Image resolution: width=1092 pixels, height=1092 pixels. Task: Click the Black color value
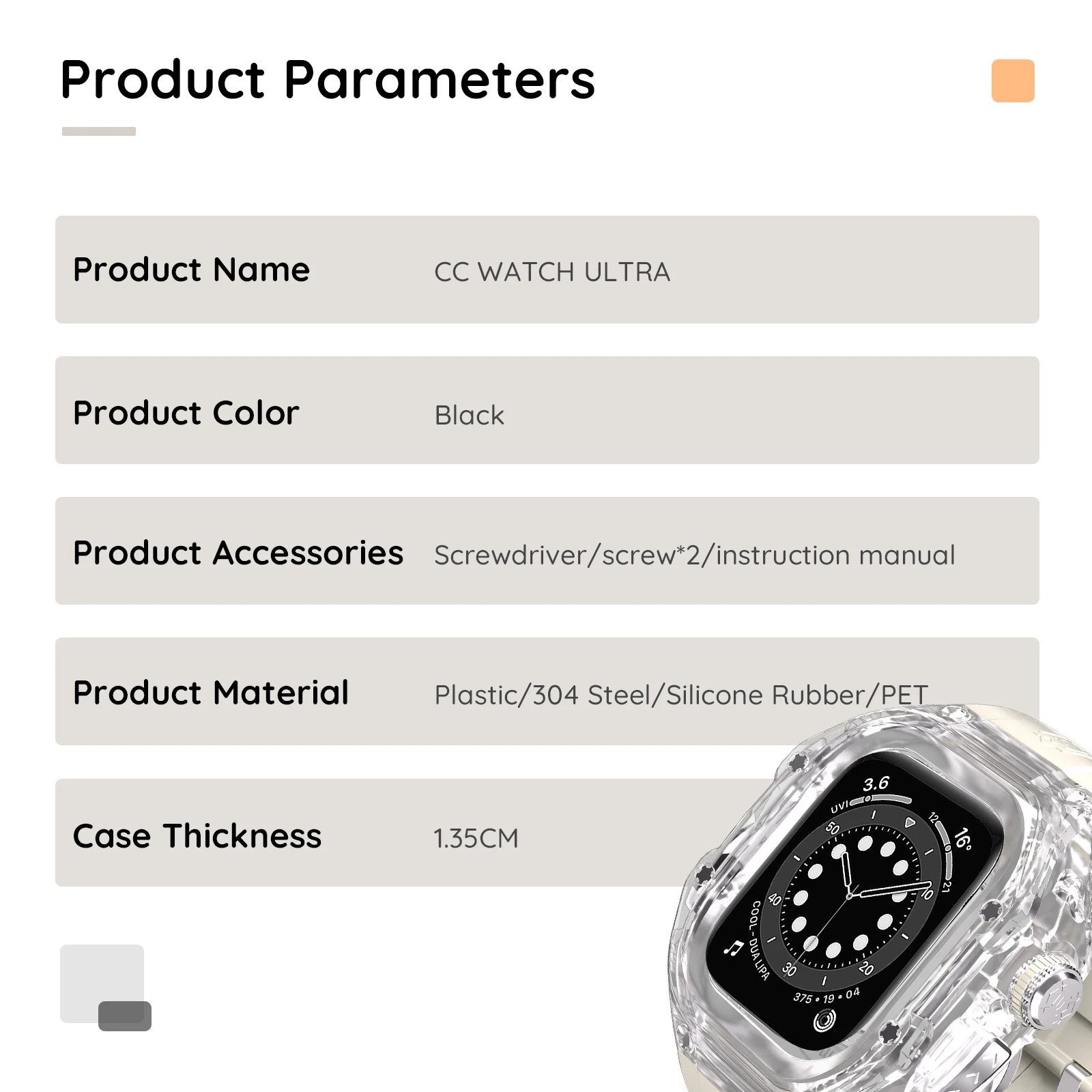469,415
